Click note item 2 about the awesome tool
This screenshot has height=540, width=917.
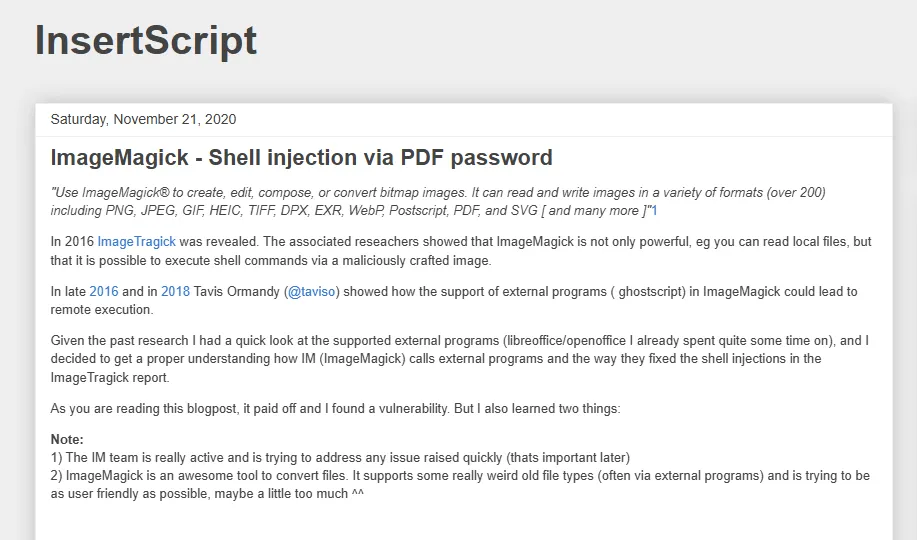click(459, 477)
